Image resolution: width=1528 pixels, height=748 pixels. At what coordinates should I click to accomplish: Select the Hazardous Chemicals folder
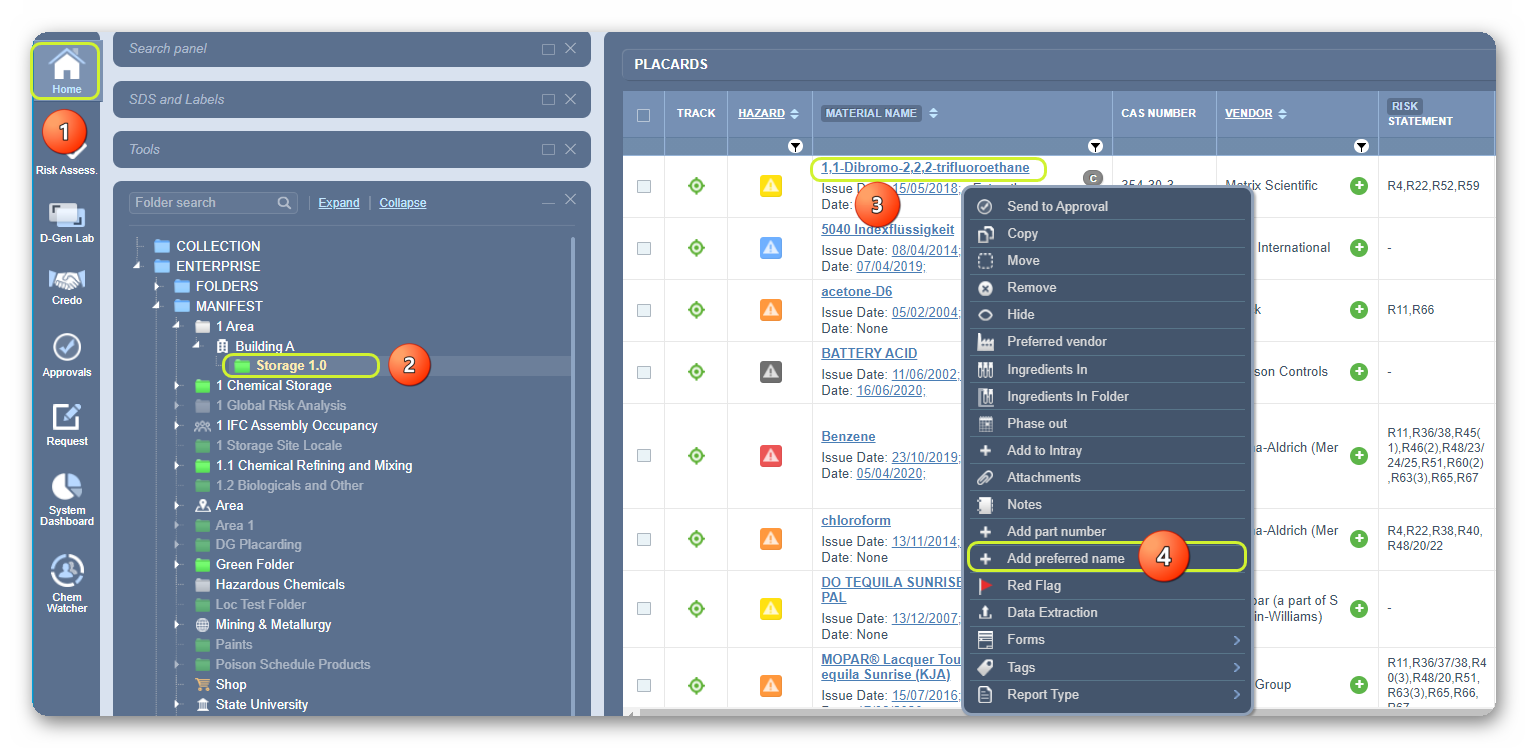280,584
